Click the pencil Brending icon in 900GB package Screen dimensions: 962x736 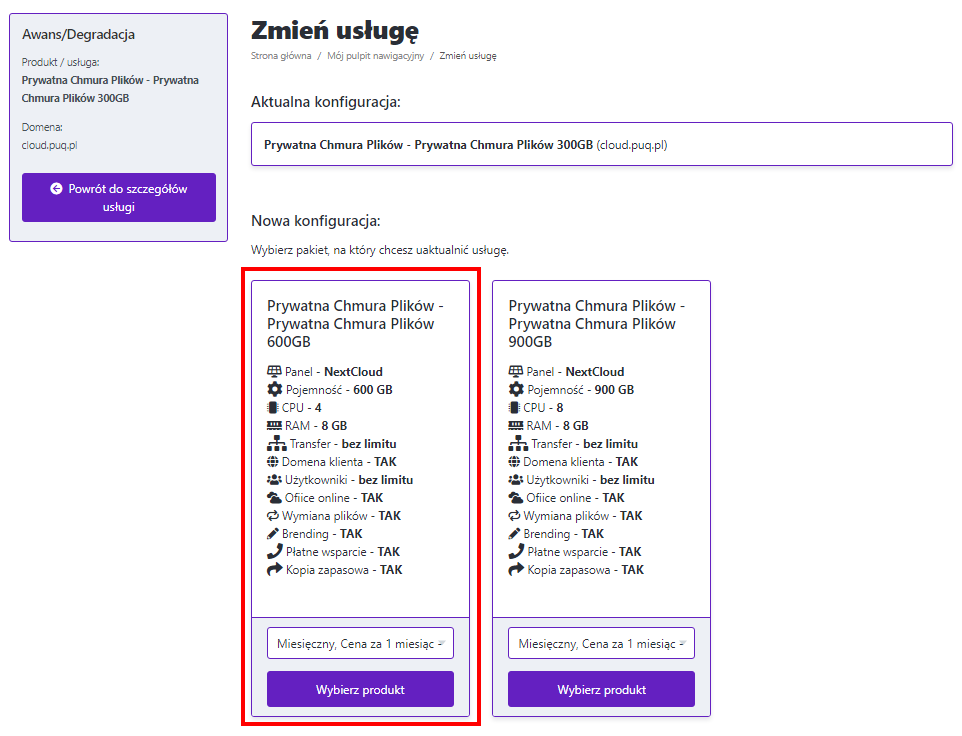(x=516, y=534)
